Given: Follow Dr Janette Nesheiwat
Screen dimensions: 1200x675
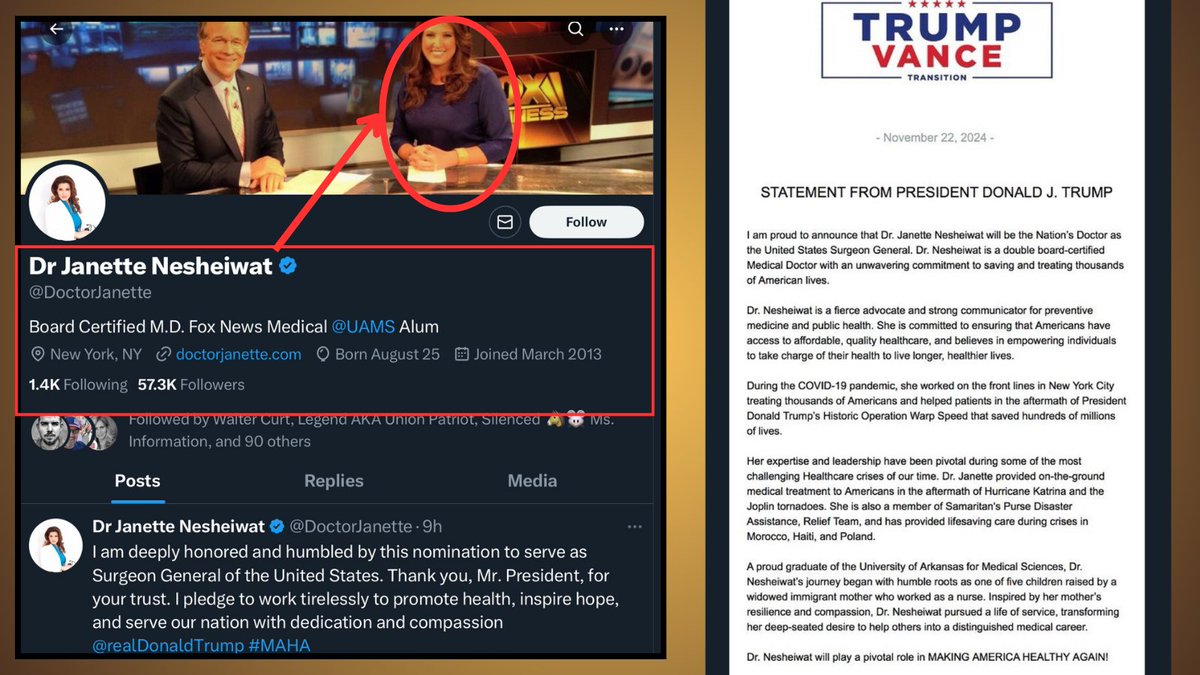Looking at the screenshot, I should (x=586, y=222).
